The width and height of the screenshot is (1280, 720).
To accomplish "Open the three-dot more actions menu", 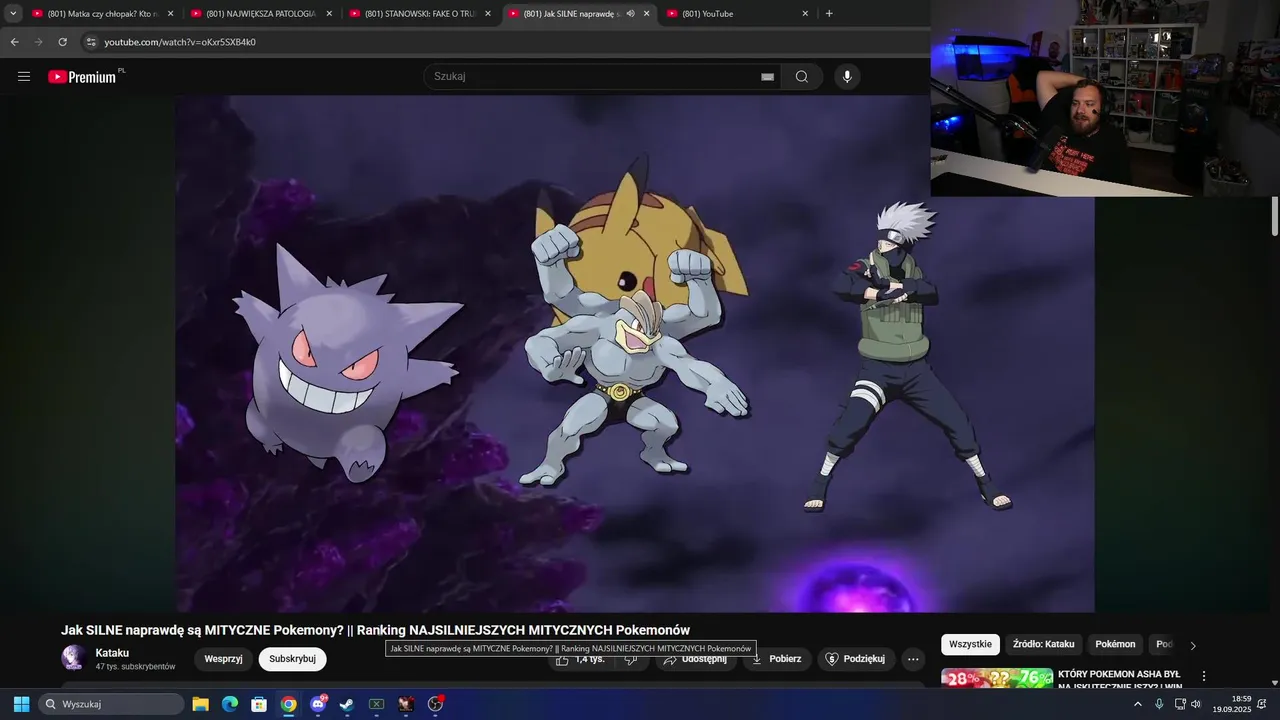I will 913,659.
